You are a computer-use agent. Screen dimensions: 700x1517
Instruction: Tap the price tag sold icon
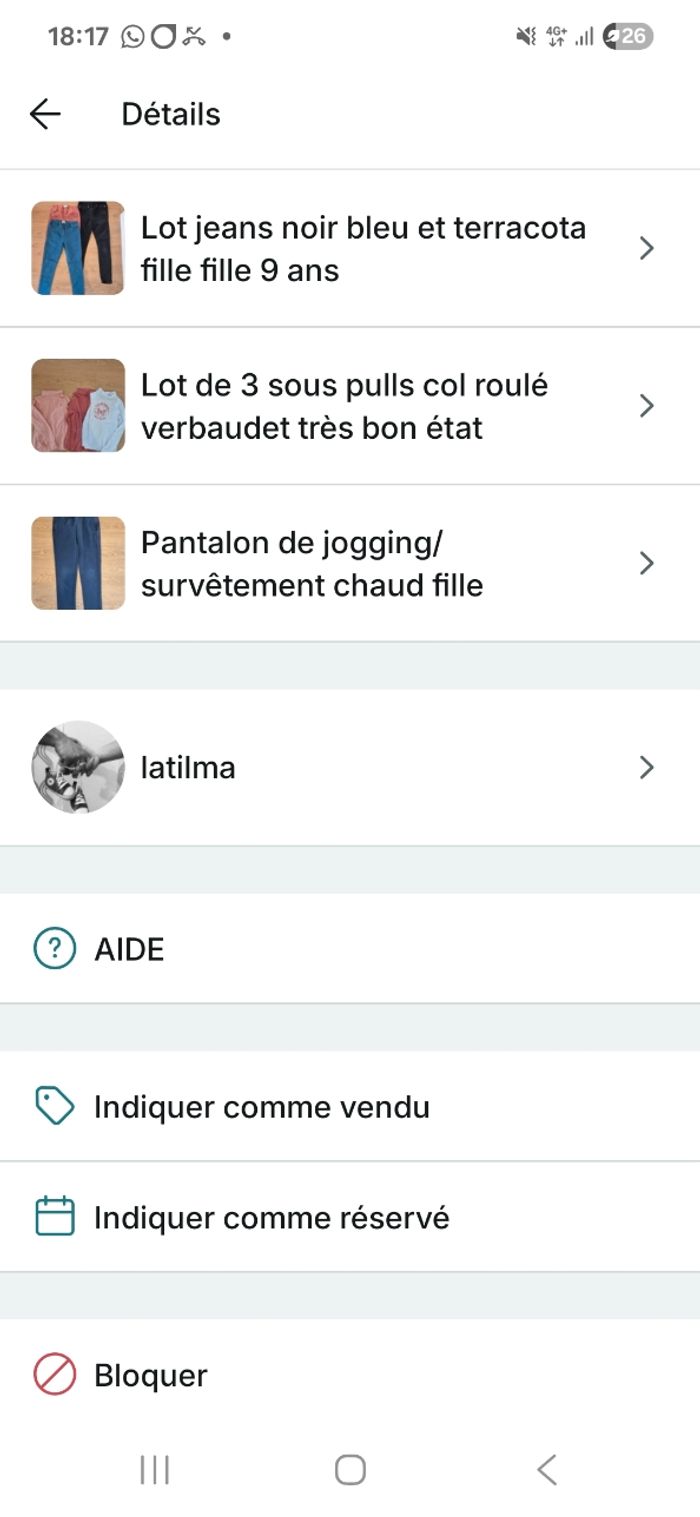pyautogui.click(x=54, y=1107)
